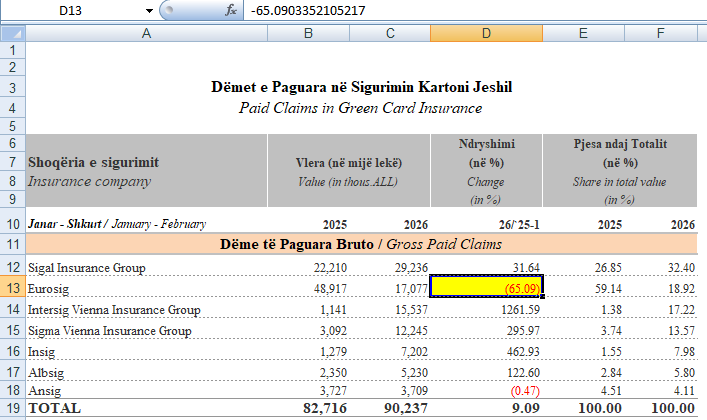Click the Select All corner button
Screen dimensions: 707x420
click(11, 33)
